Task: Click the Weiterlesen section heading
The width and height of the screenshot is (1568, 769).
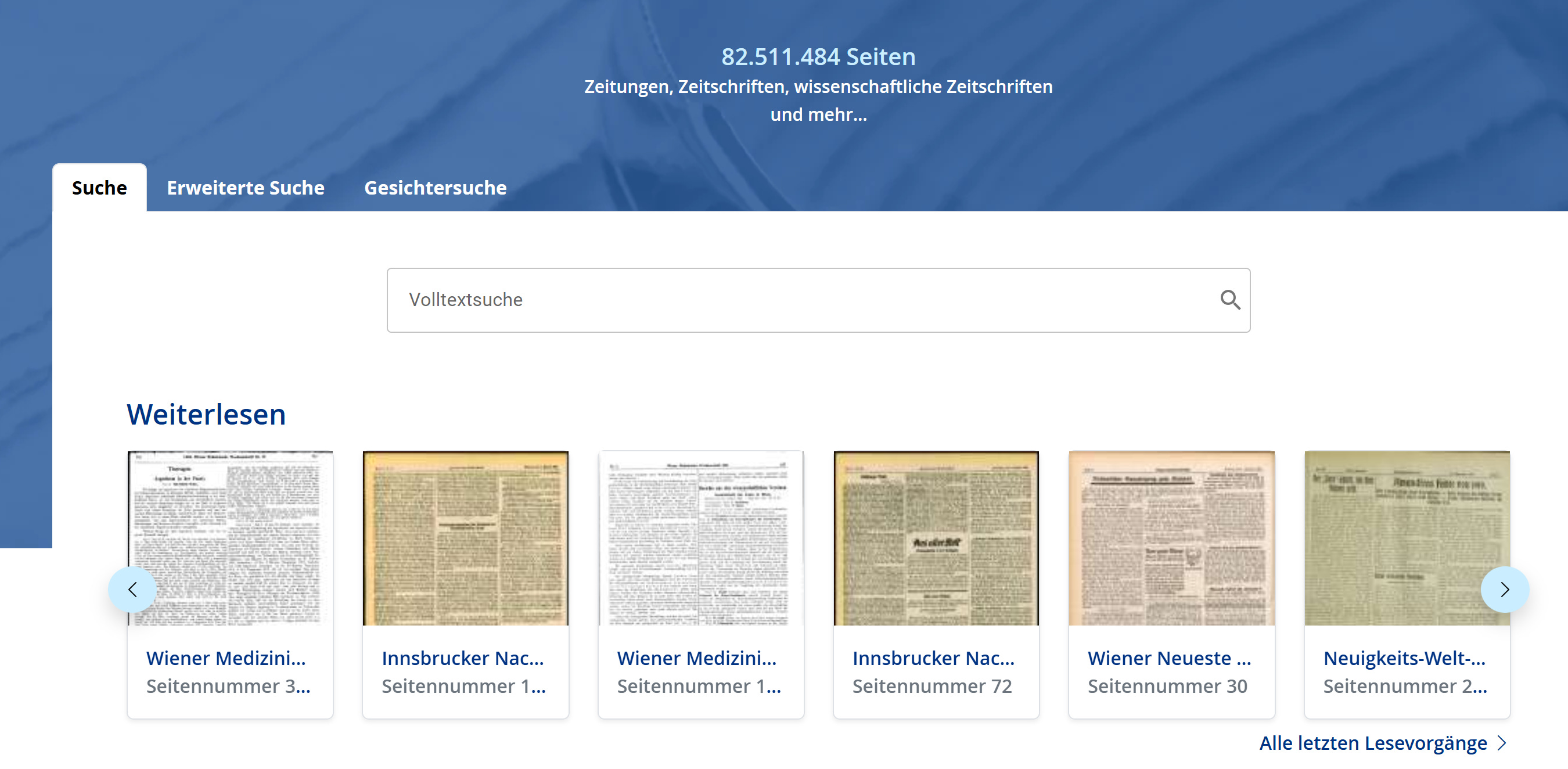Action: click(x=206, y=415)
